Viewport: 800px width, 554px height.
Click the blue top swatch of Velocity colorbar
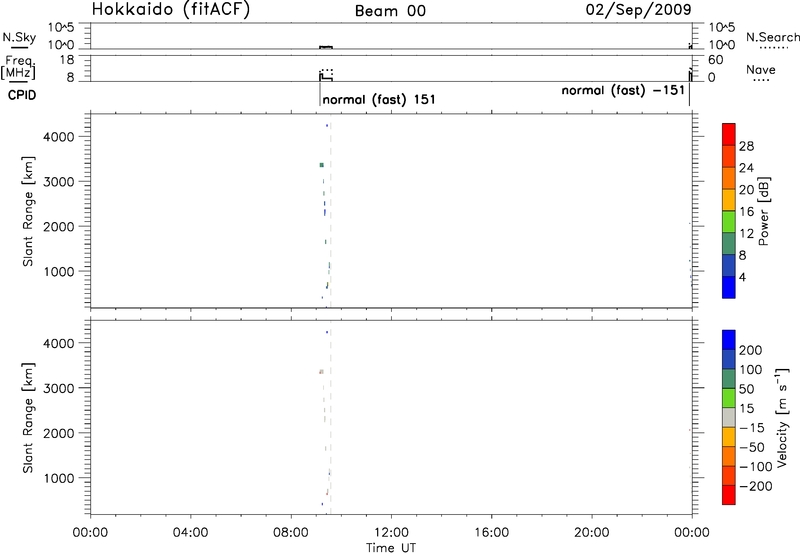tap(729, 340)
